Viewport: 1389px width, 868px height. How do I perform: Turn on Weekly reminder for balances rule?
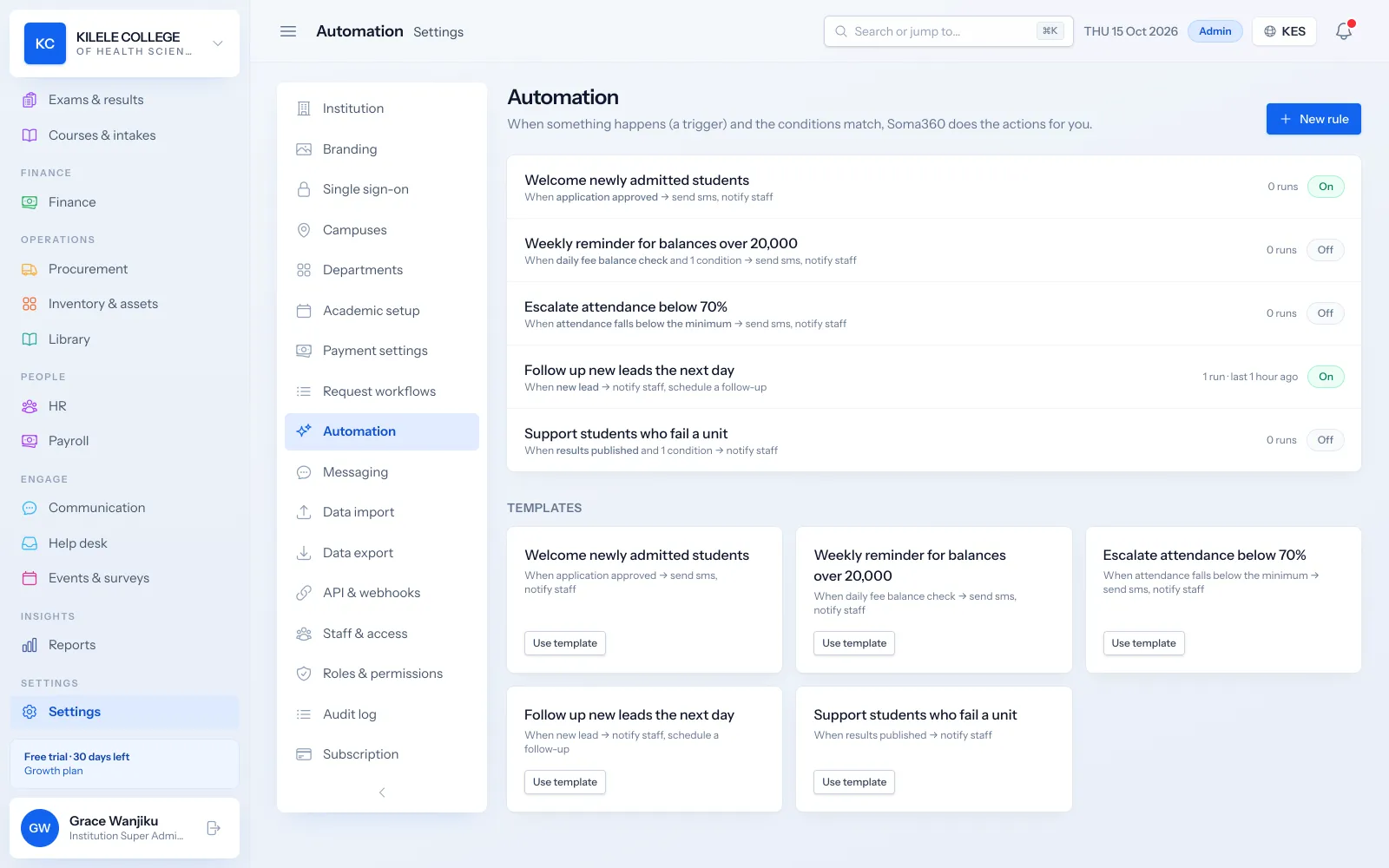1326,250
